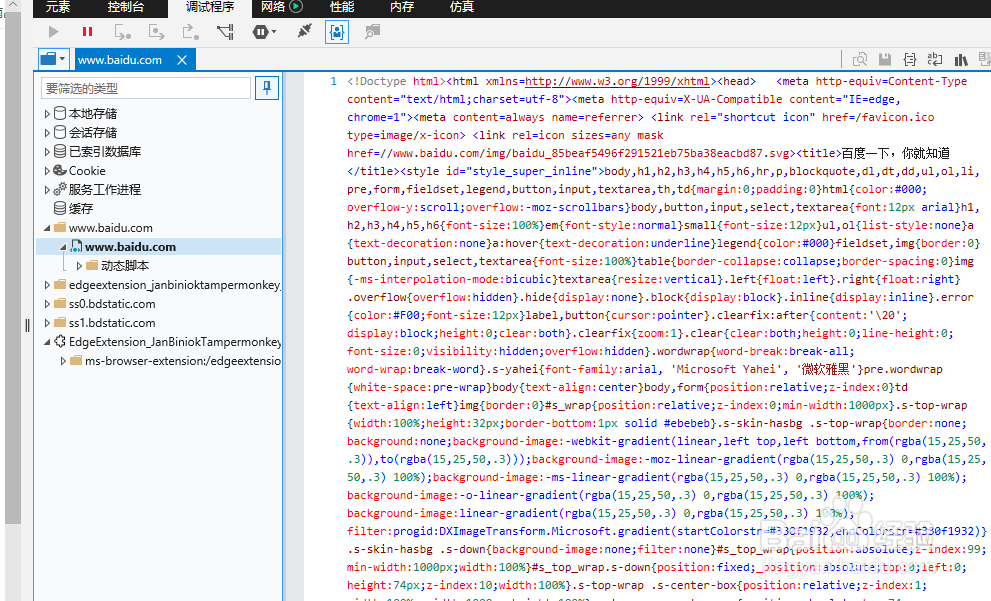Click the http://www.w3.org/1999/xhtml link in code

coord(617,82)
